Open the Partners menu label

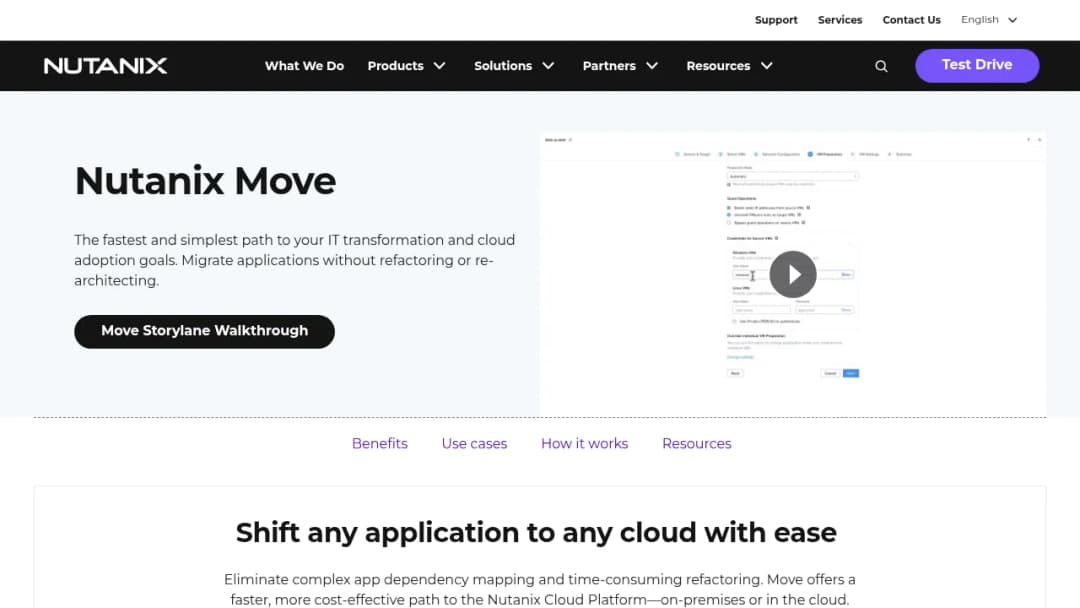609,65
